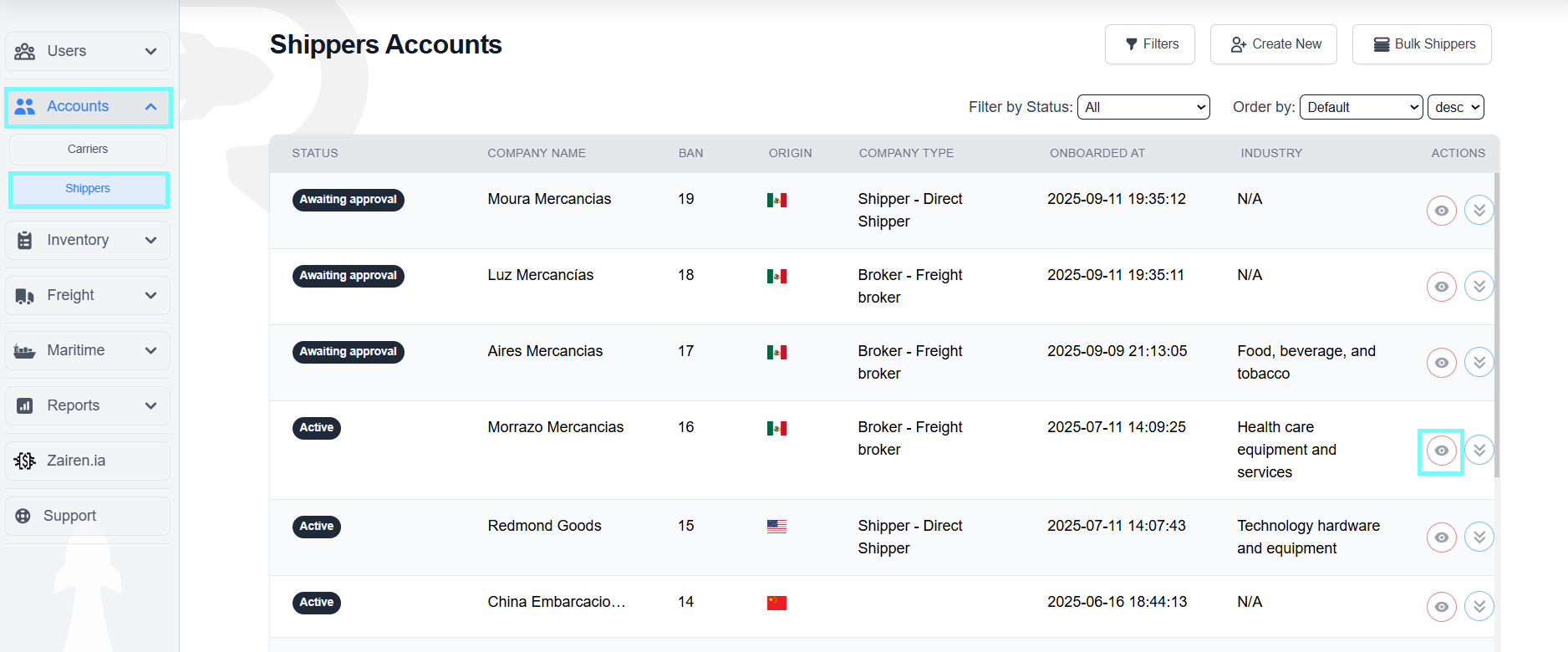The image size is (1568, 652).
Task: Click the Maritime ship icon
Action: [x=25, y=351]
